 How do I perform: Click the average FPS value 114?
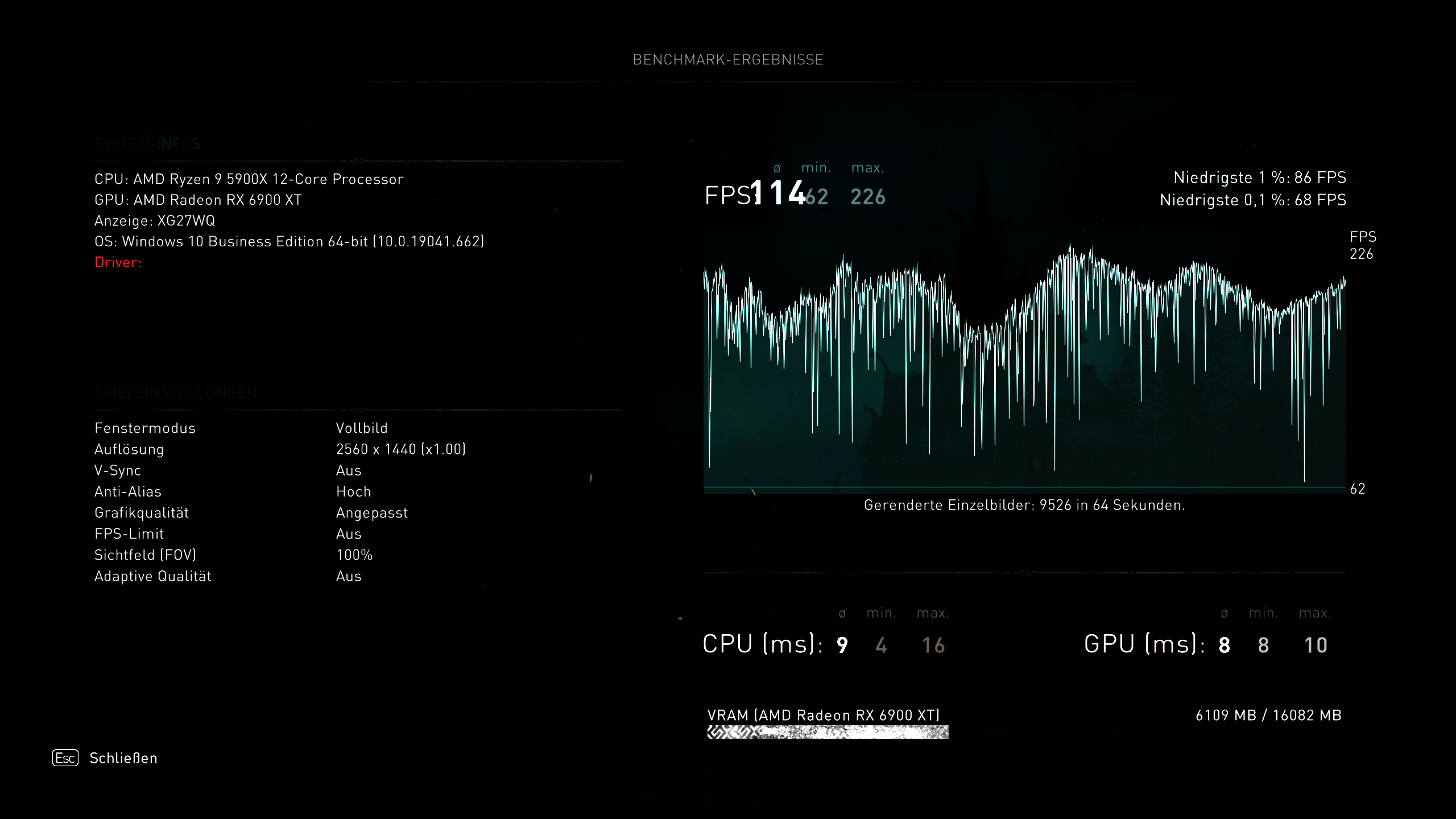777,193
